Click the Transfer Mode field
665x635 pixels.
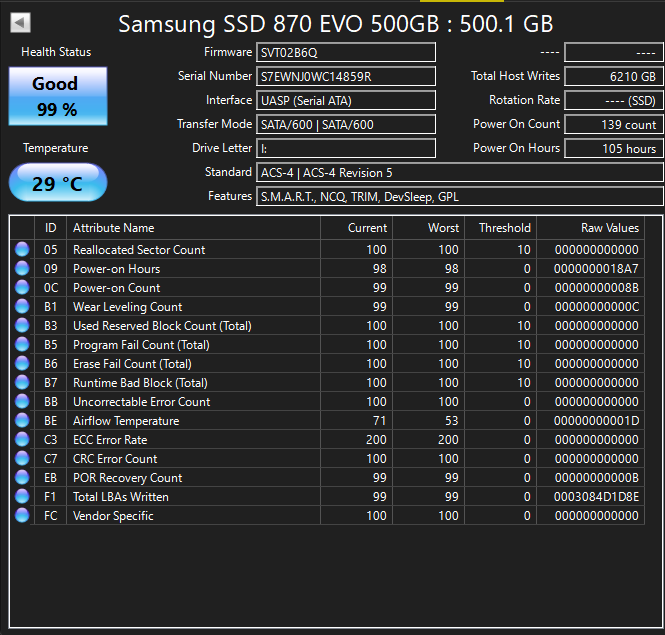click(x=346, y=124)
